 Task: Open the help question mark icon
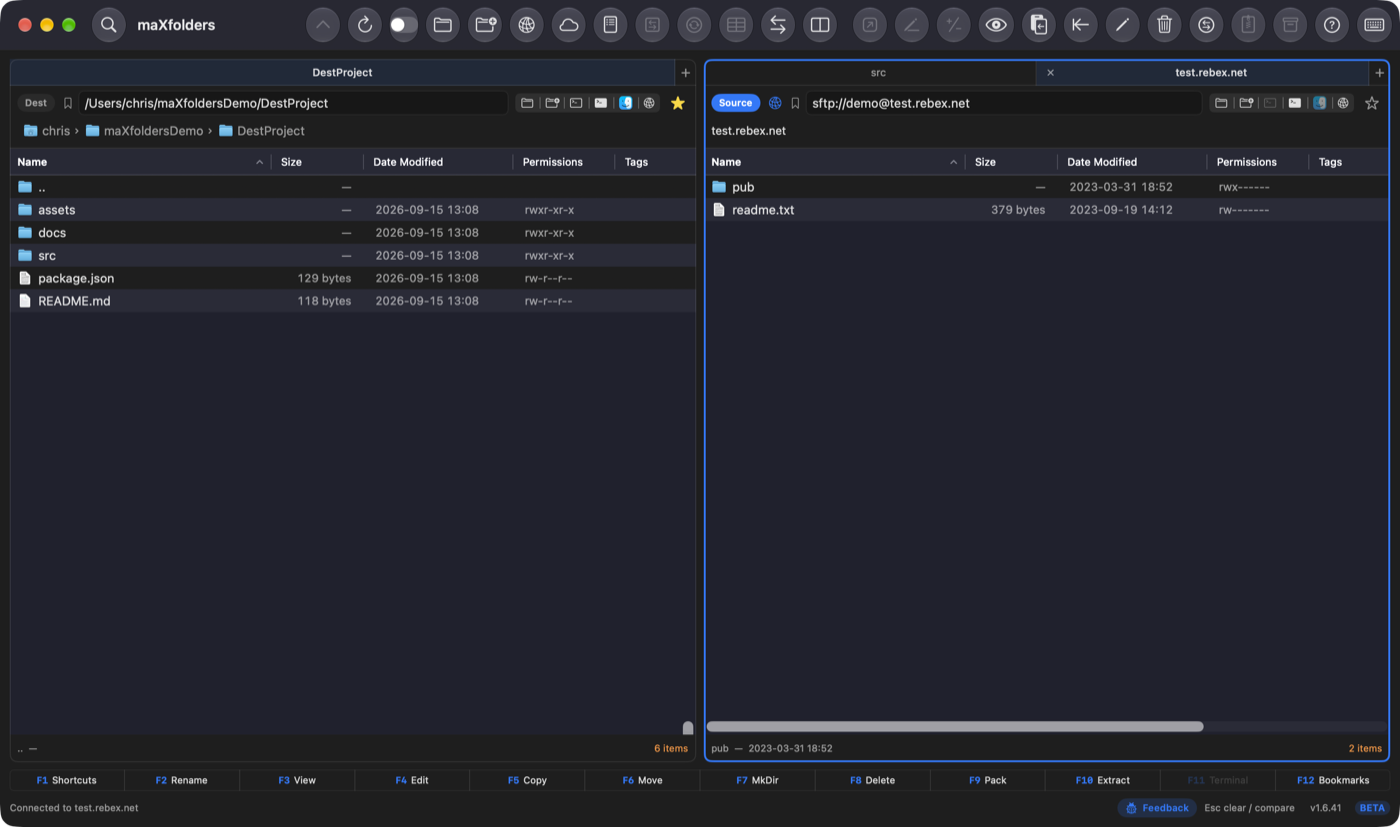pos(1332,25)
